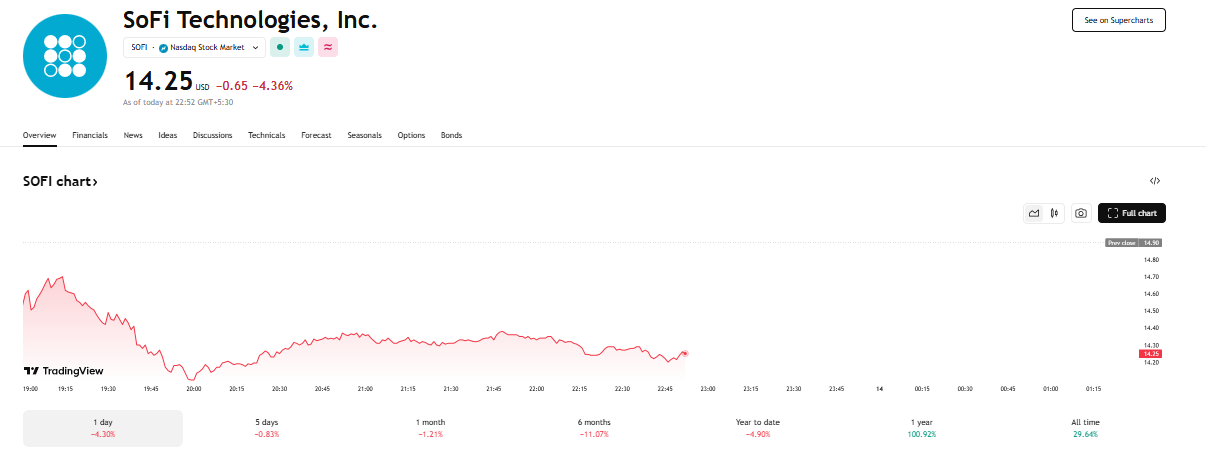This screenshot has width=1206, height=451.
Task: Open the Ideas tab
Action: 168,135
